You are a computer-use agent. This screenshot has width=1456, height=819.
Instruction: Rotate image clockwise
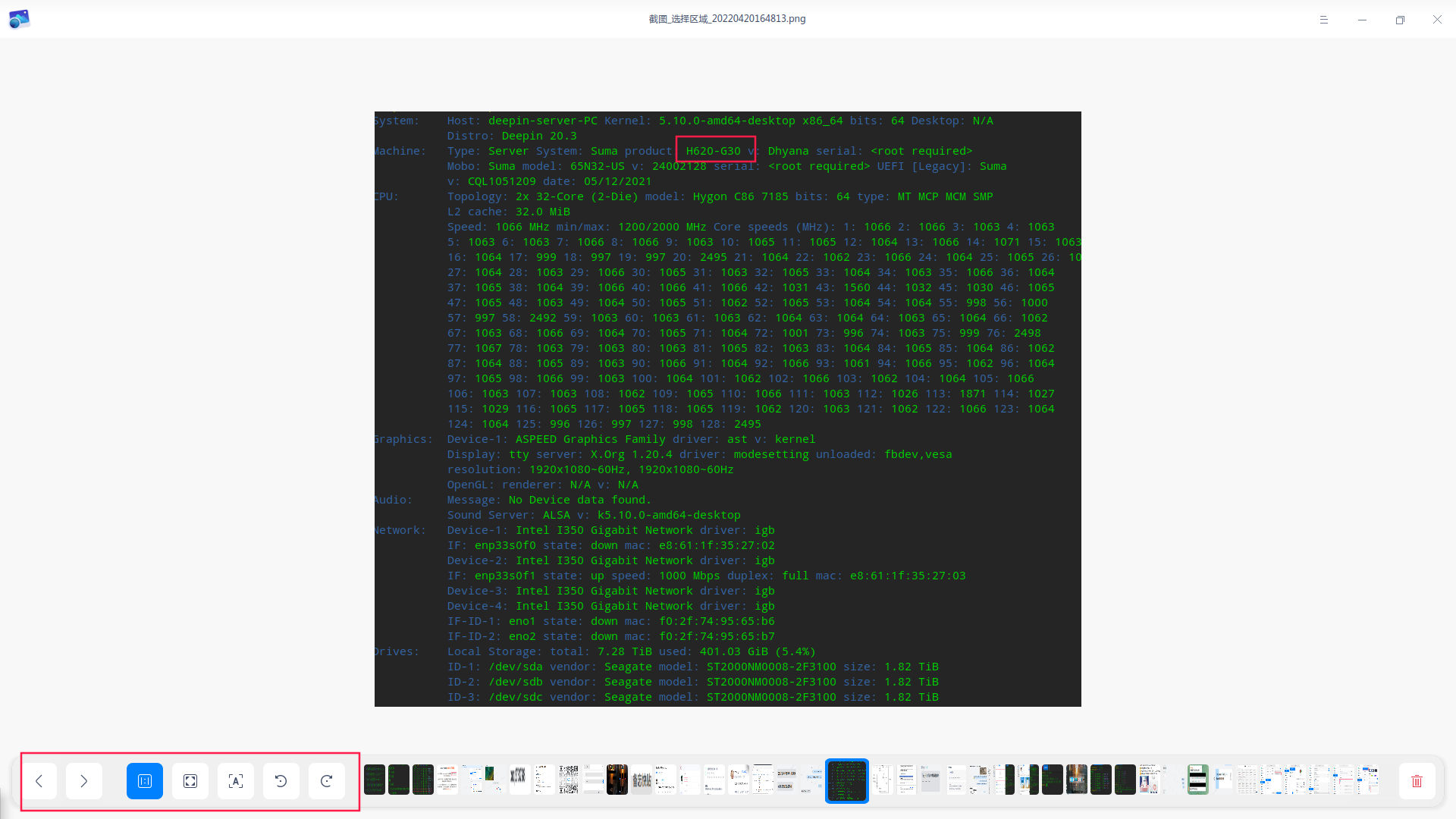pyautogui.click(x=327, y=781)
